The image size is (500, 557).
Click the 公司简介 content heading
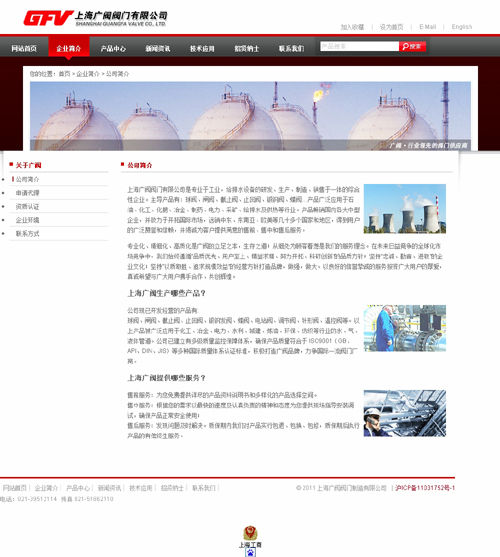coord(140,165)
